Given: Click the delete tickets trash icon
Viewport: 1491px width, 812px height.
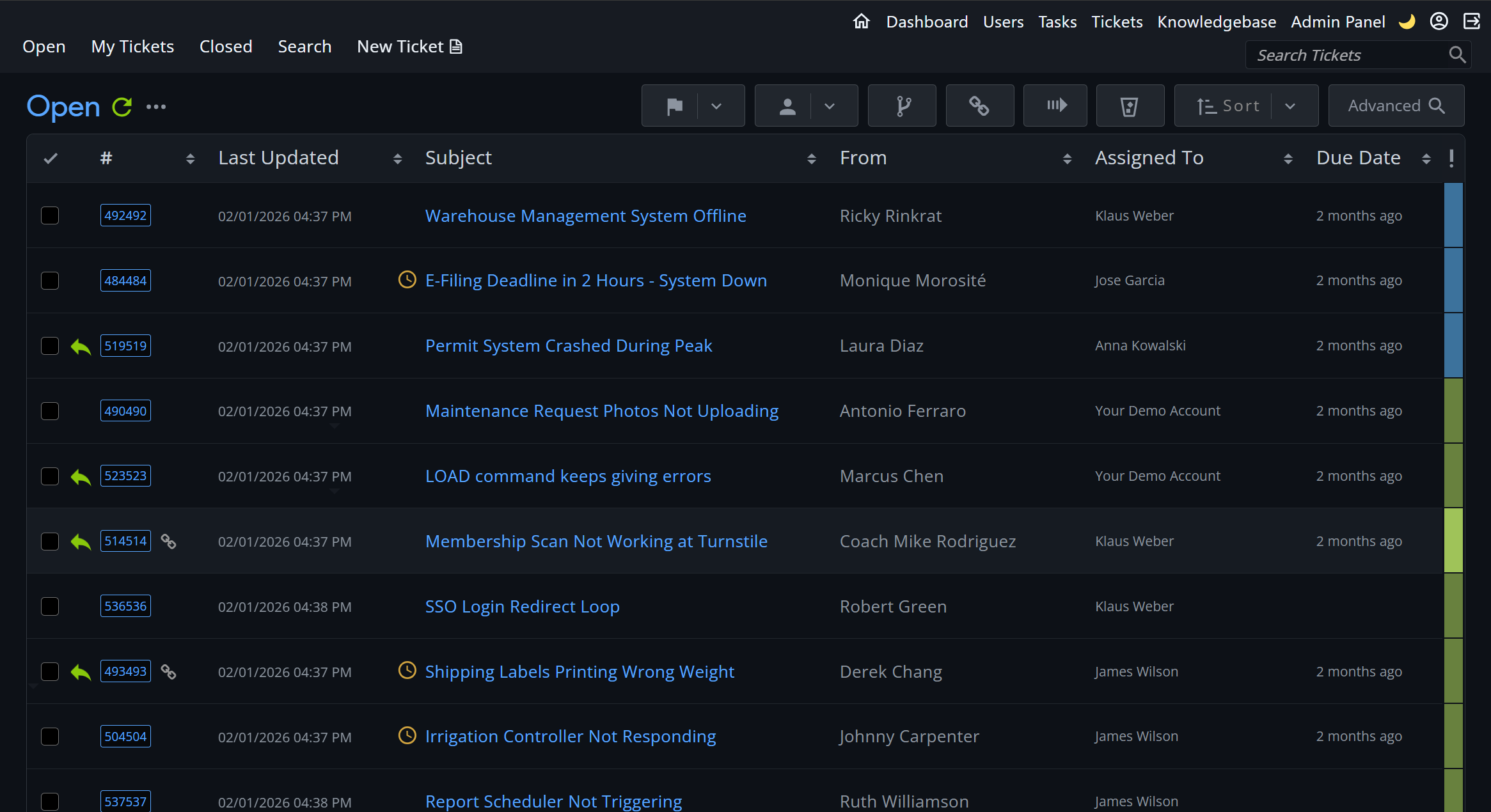Looking at the screenshot, I should (x=1130, y=106).
